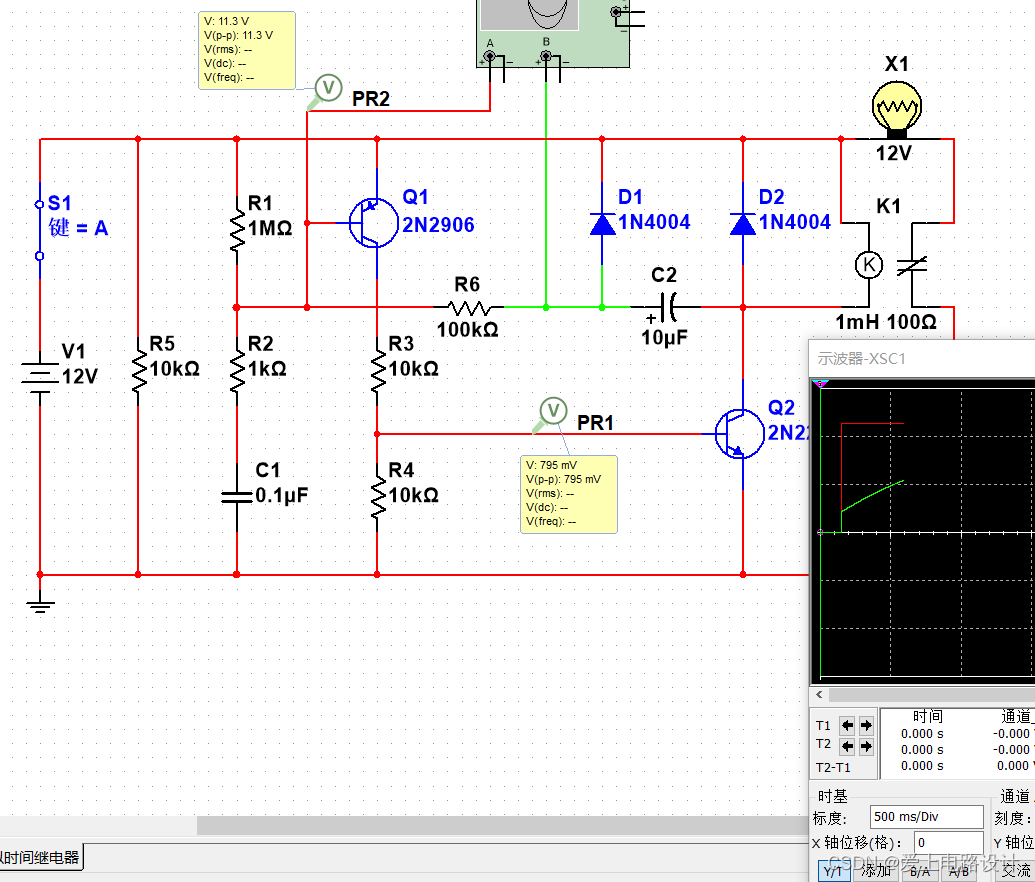The height and width of the screenshot is (882, 1035).
Task: Select B/A display mode button
Action: point(919,871)
